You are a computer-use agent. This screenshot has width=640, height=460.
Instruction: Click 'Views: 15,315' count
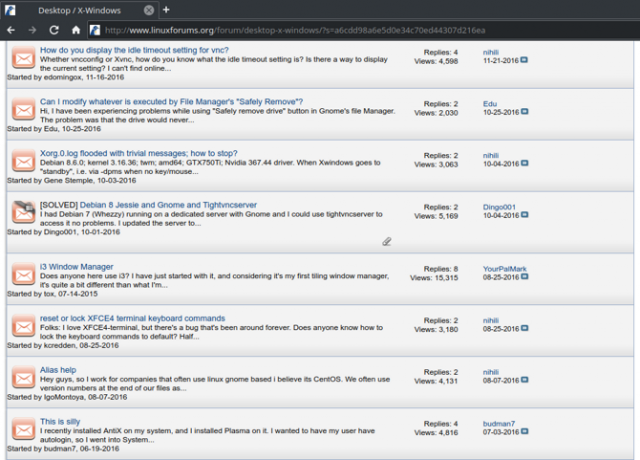coord(434,278)
